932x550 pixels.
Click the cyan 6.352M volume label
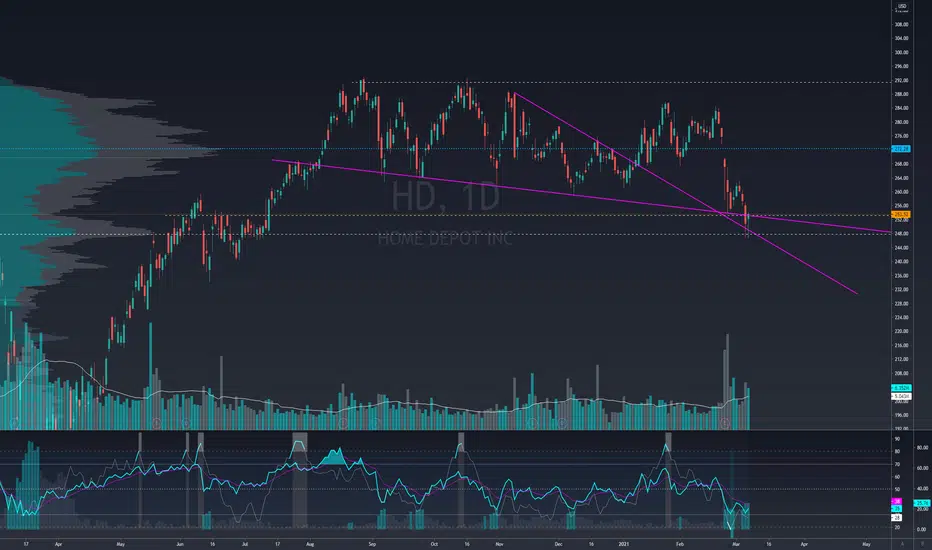(x=901, y=388)
